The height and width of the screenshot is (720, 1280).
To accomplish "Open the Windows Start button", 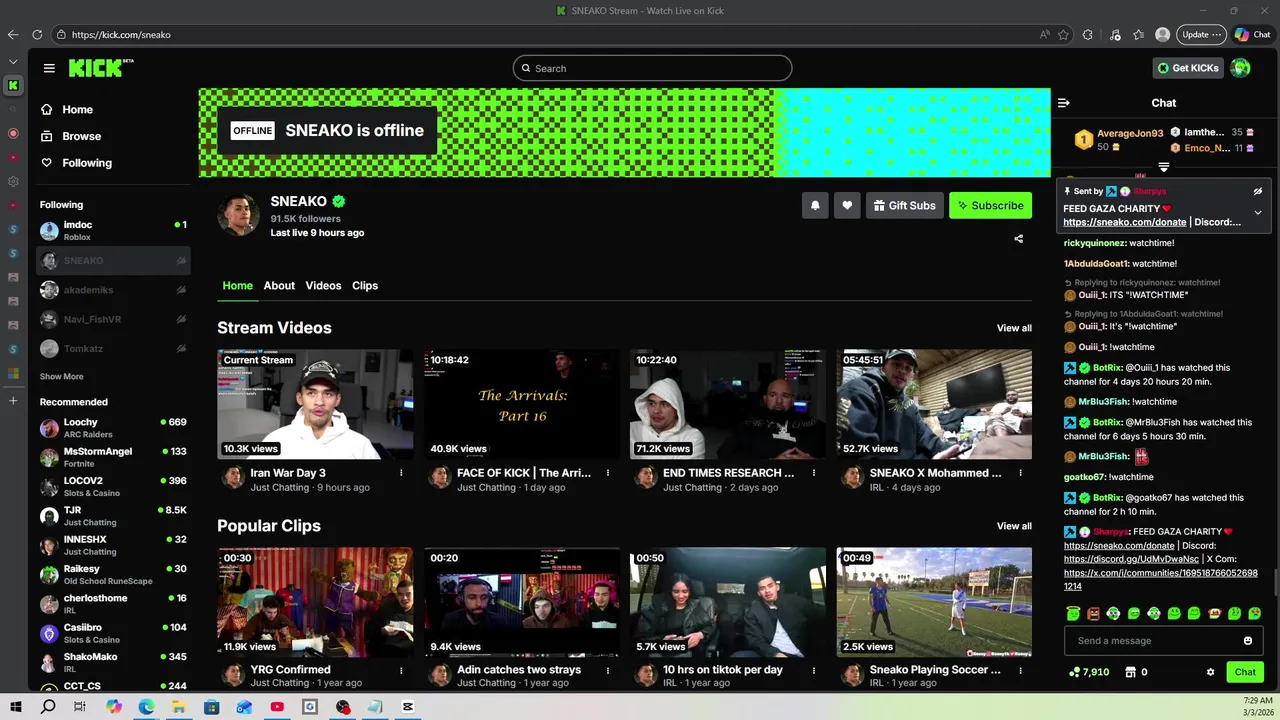I will 15,707.
